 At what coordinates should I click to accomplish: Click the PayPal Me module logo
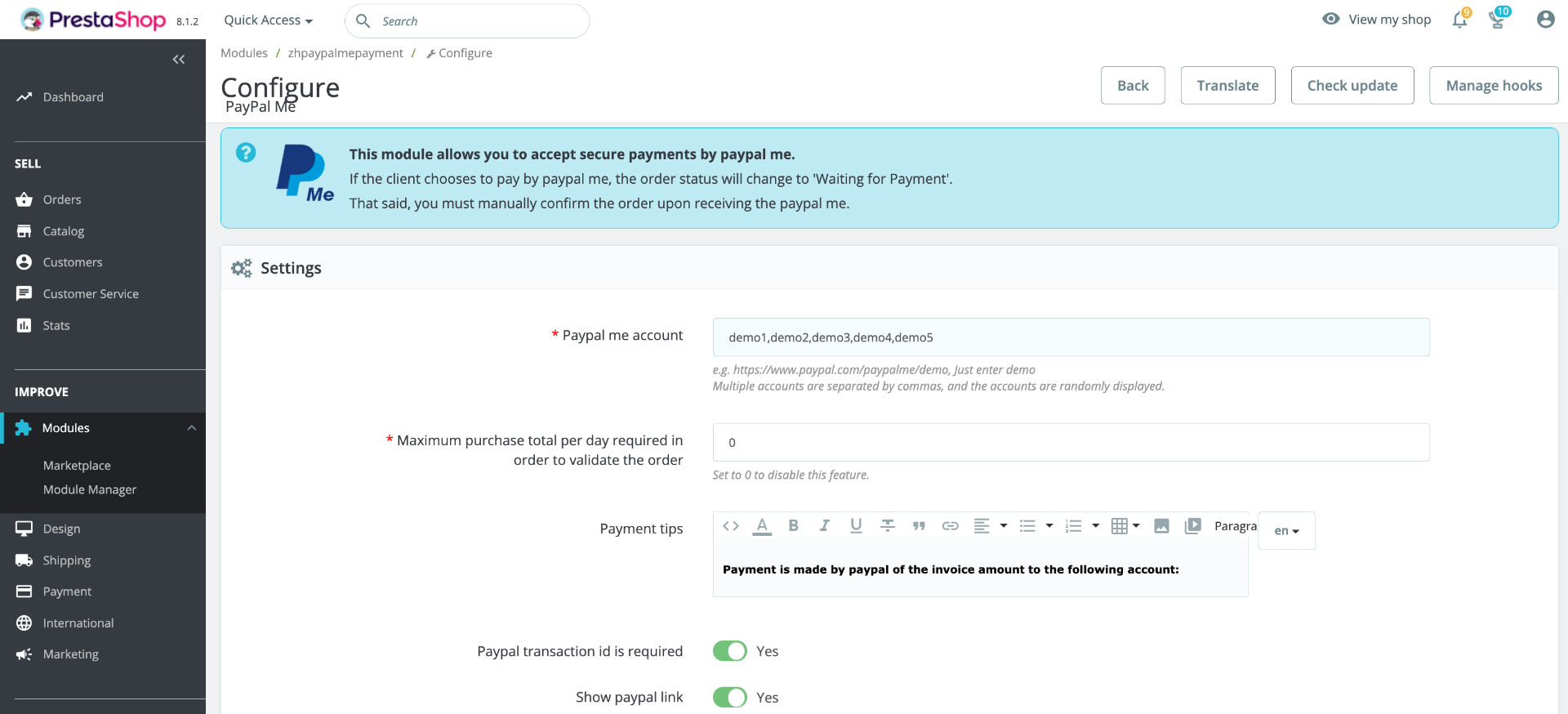point(305,173)
